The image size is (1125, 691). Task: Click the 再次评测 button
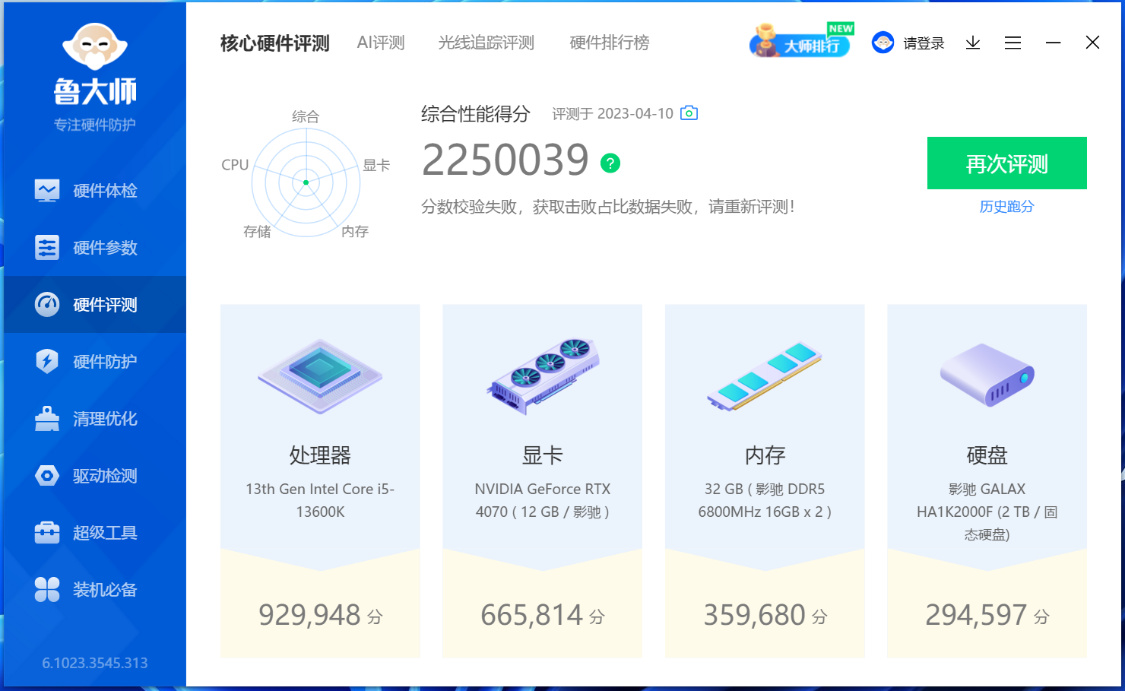click(1007, 164)
